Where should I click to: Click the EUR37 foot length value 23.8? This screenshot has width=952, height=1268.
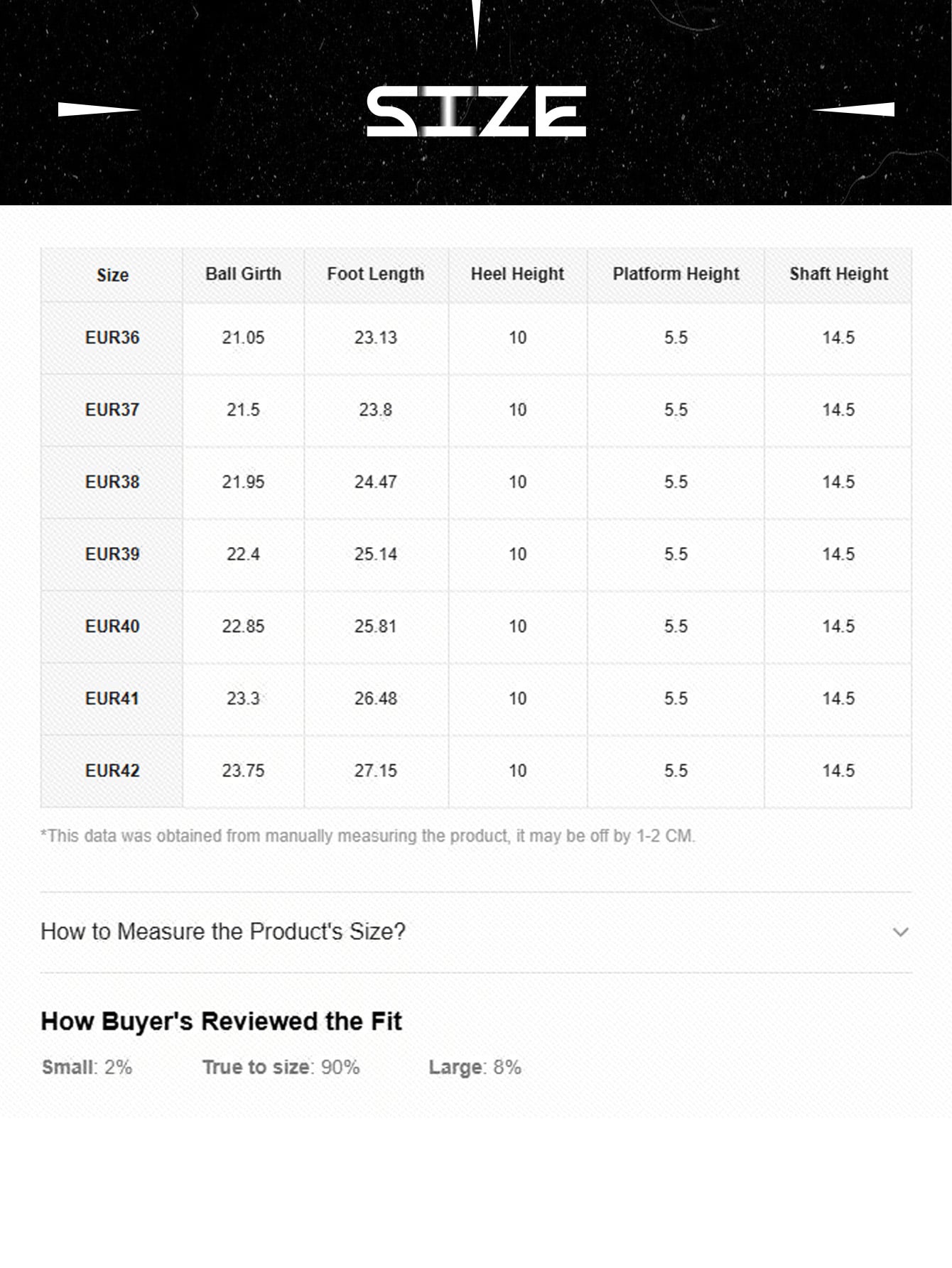(375, 410)
